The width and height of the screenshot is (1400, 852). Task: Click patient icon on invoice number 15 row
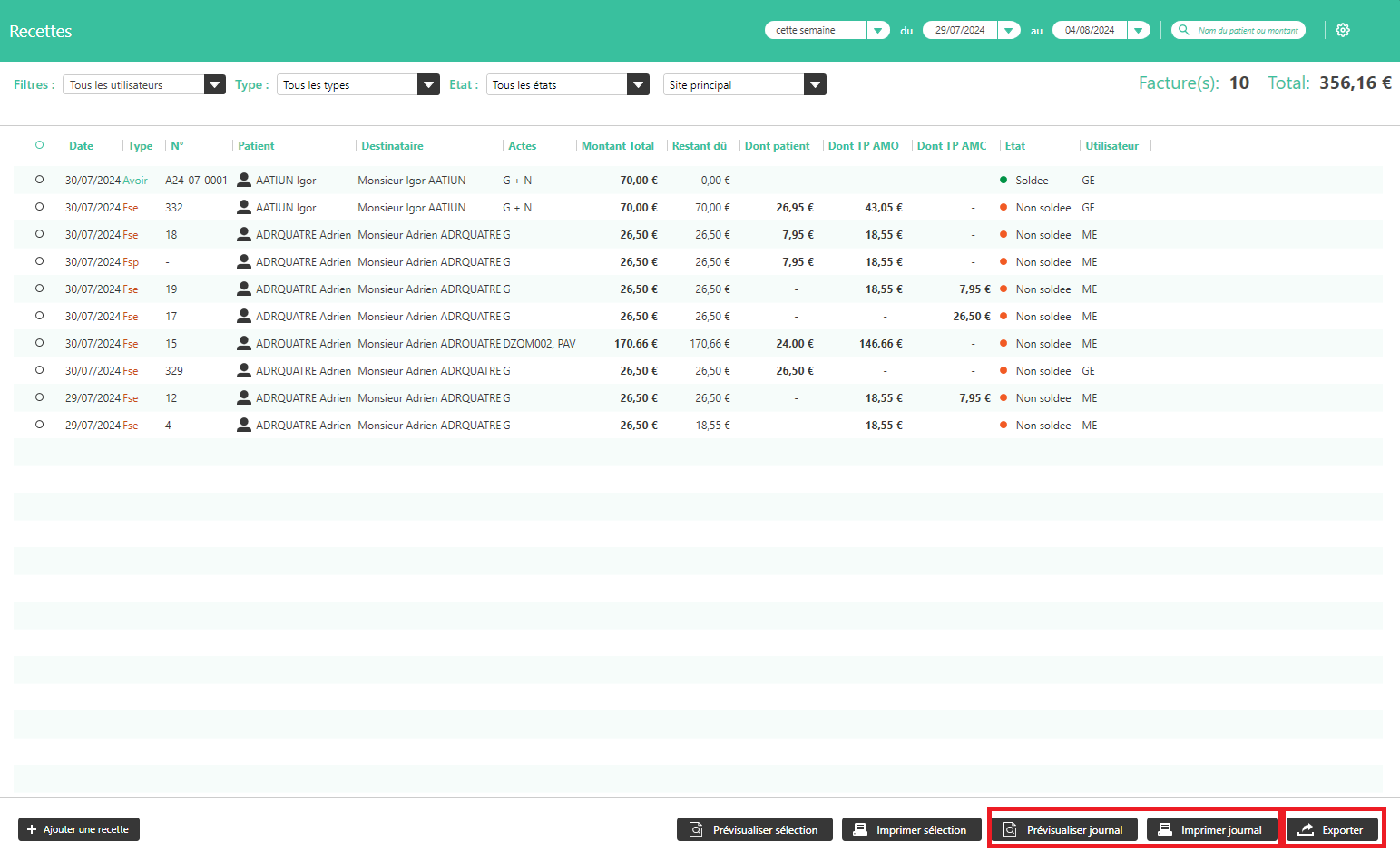pos(243,343)
